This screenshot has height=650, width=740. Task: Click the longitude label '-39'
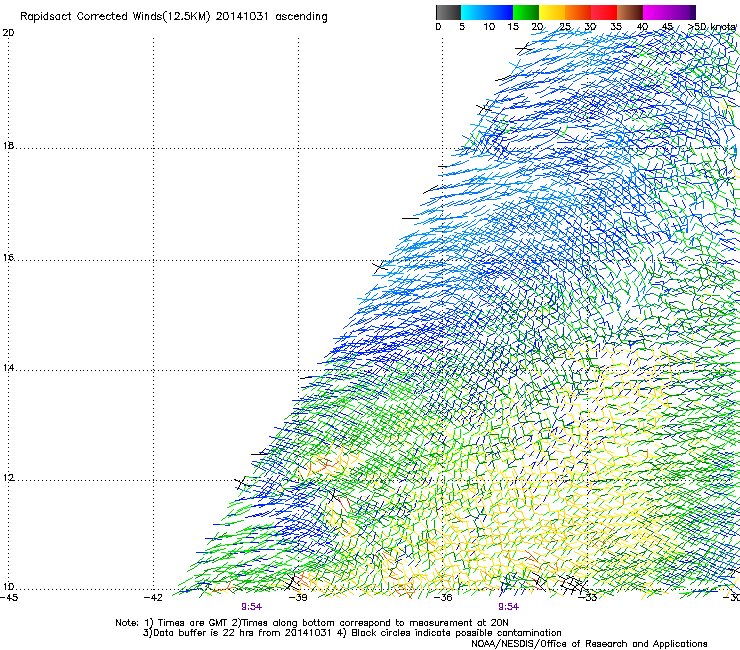click(x=298, y=597)
